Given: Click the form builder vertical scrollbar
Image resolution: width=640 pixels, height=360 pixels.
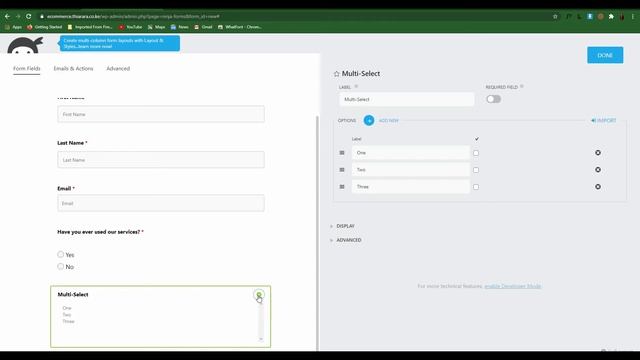Looking at the screenshot, I should [317, 233].
